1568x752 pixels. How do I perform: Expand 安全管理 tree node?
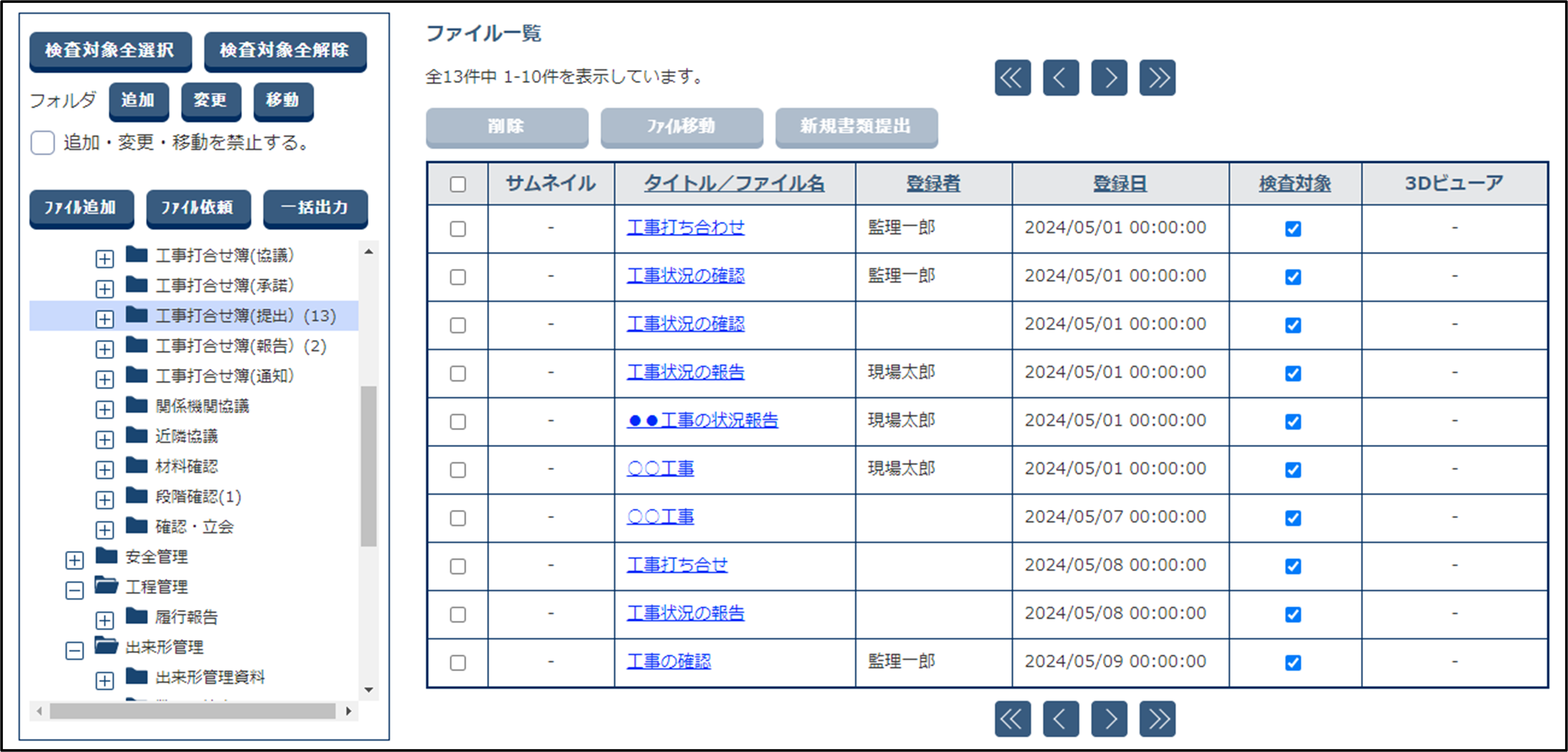click(74, 560)
